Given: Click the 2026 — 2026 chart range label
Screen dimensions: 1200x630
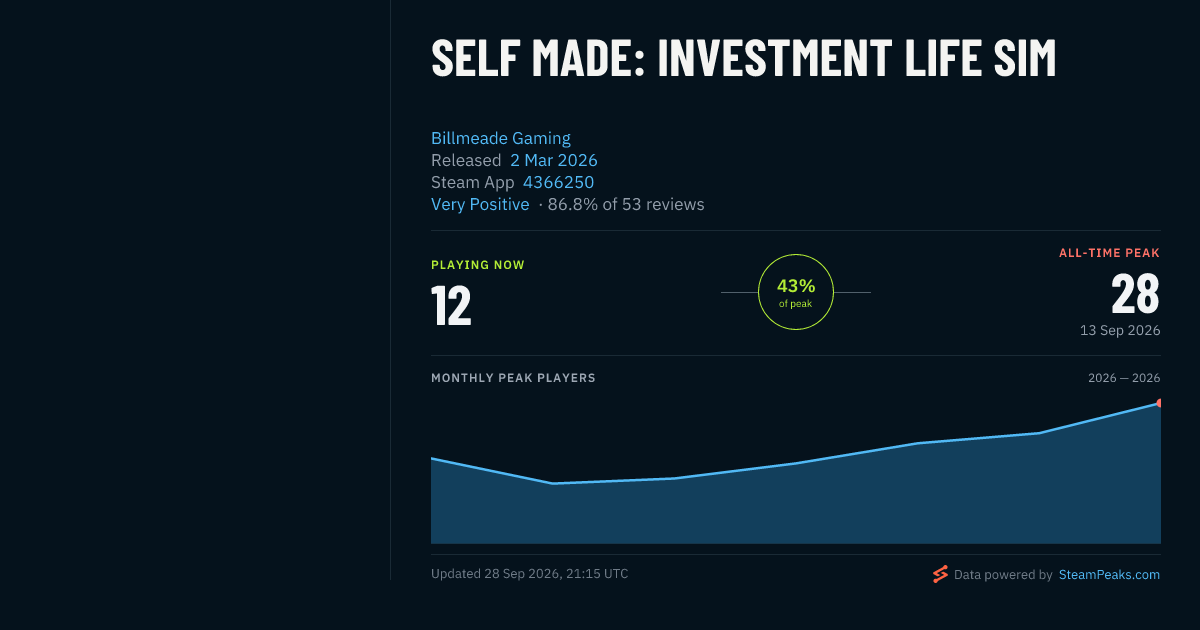Looking at the screenshot, I should 1124,378.
